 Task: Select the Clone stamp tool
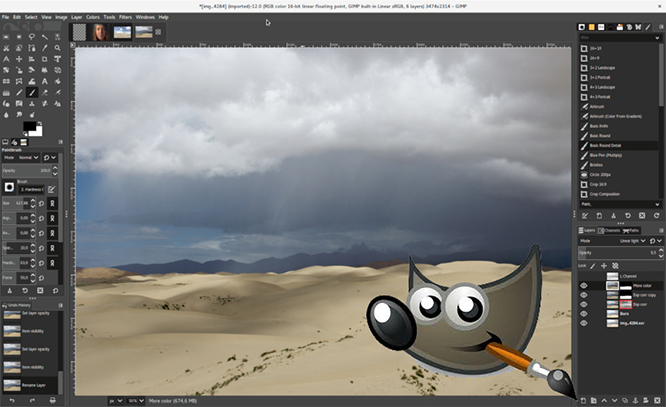[31, 103]
